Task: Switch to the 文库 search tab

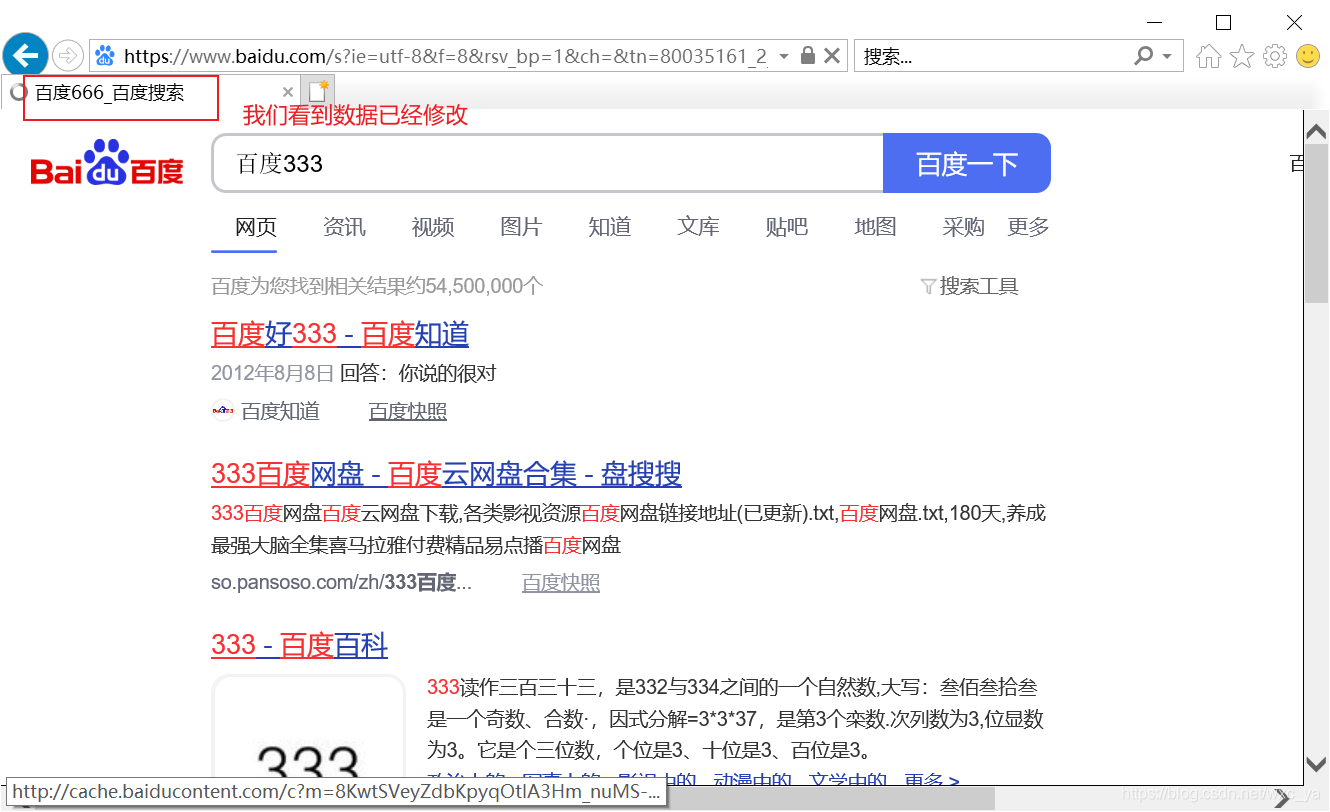Action: pyautogui.click(x=698, y=227)
